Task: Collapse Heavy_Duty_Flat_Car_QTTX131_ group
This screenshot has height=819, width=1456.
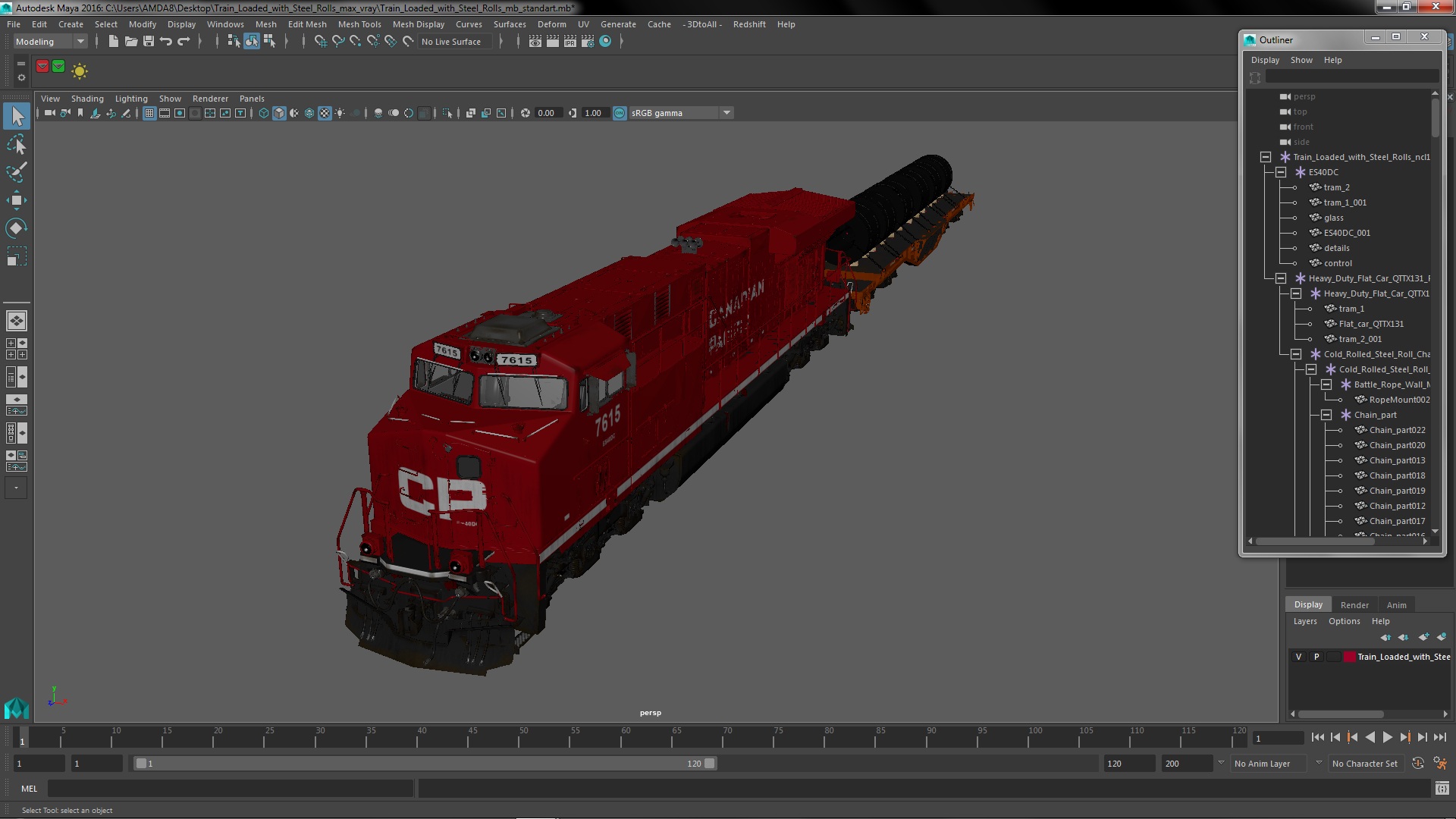Action: [1281, 278]
